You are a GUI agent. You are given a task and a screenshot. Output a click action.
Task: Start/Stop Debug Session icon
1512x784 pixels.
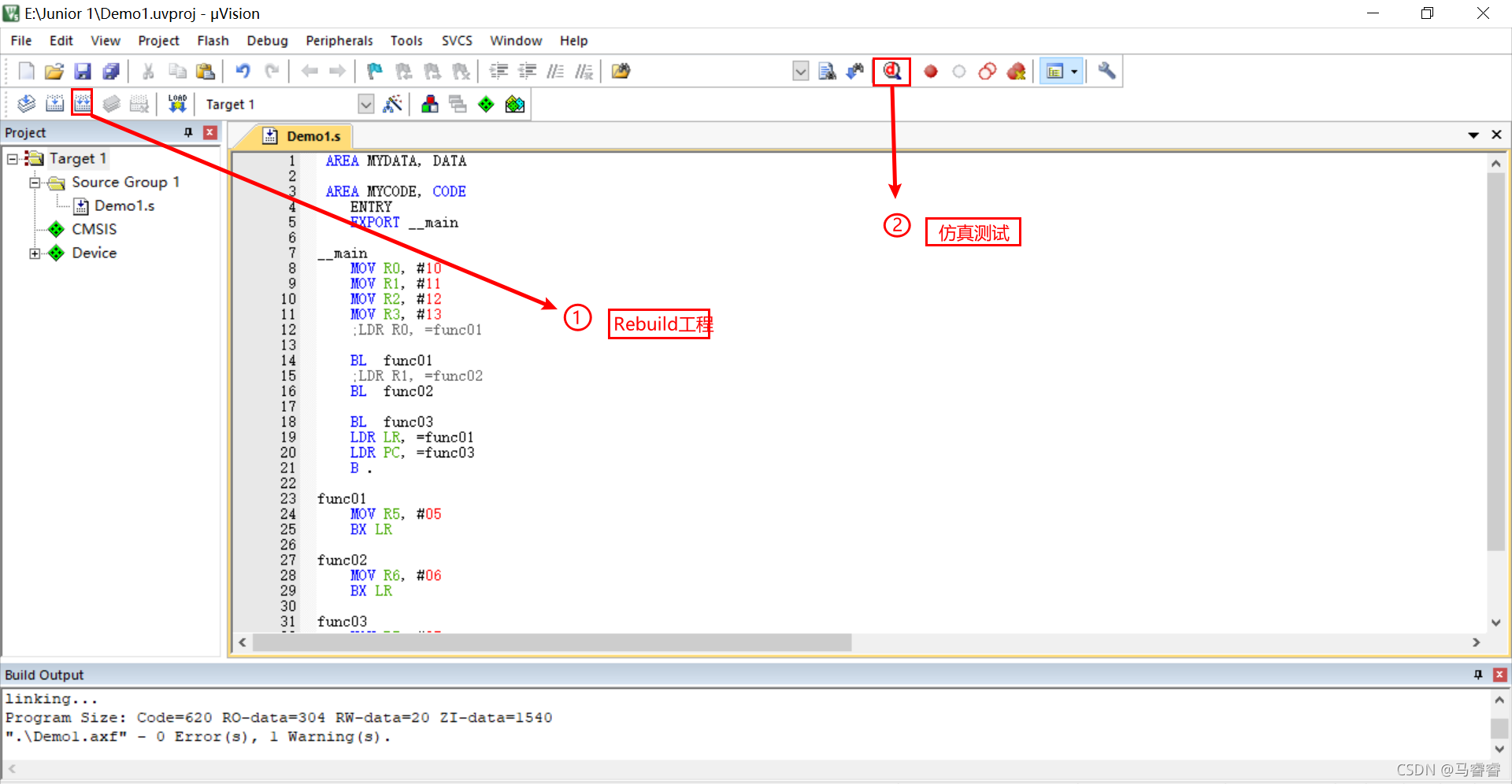coord(891,72)
